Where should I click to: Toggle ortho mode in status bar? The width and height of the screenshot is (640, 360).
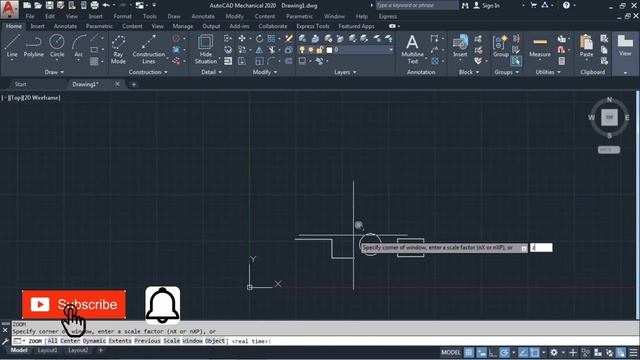[x=493, y=352]
